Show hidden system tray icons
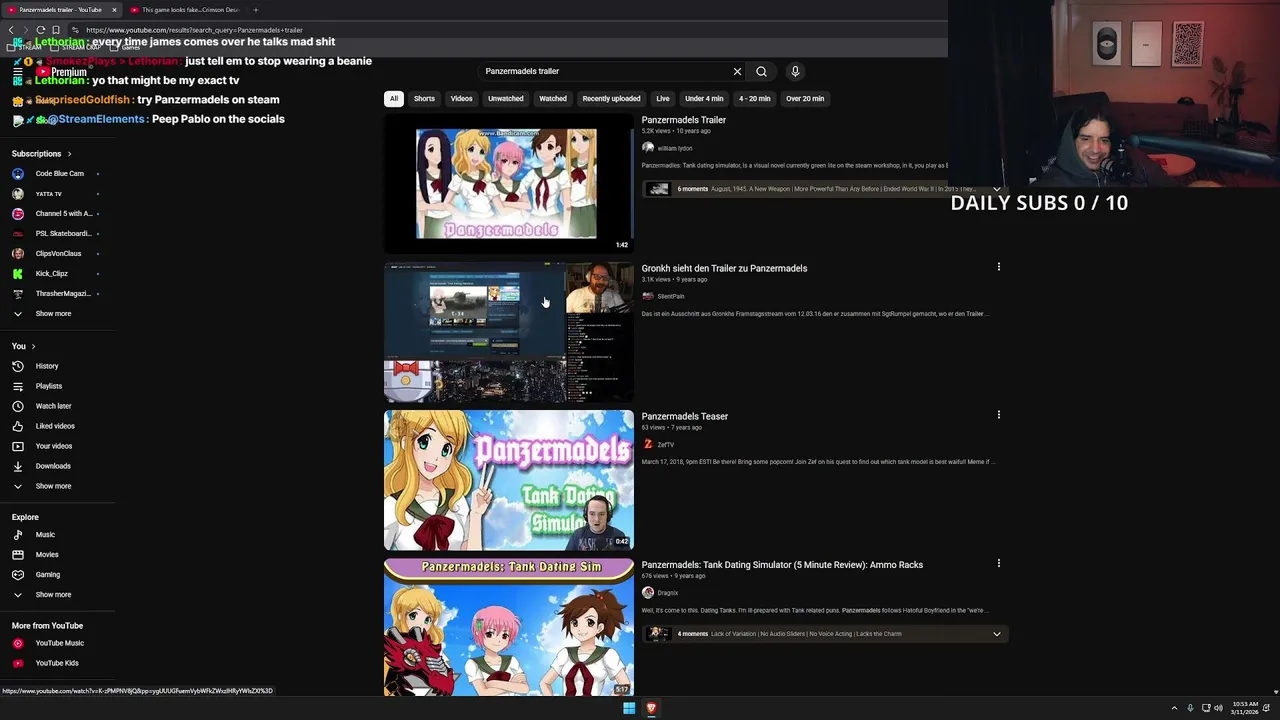The width and height of the screenshot is (1280, 720). (1174, 708)
